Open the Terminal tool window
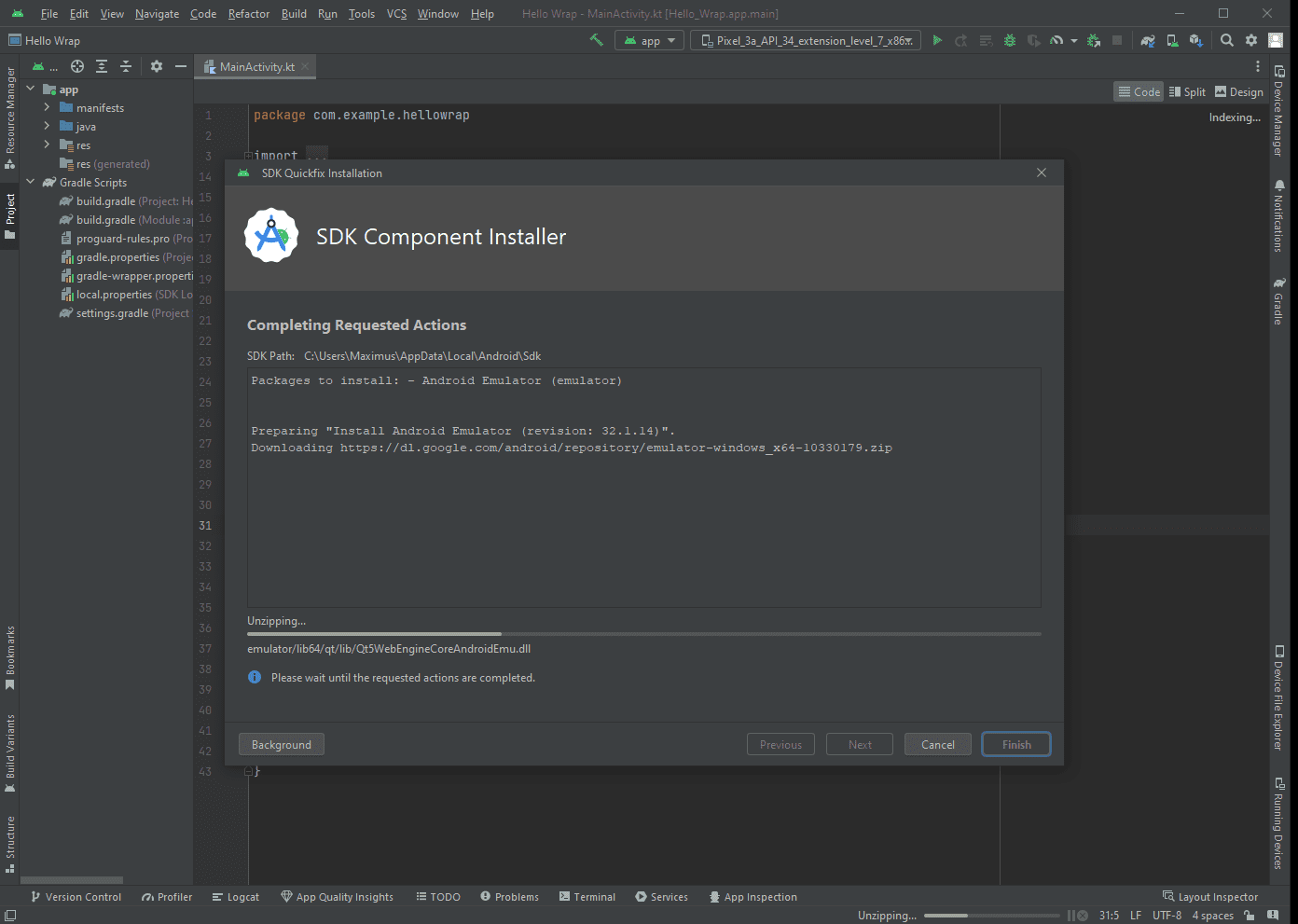 tap(587, 897)
